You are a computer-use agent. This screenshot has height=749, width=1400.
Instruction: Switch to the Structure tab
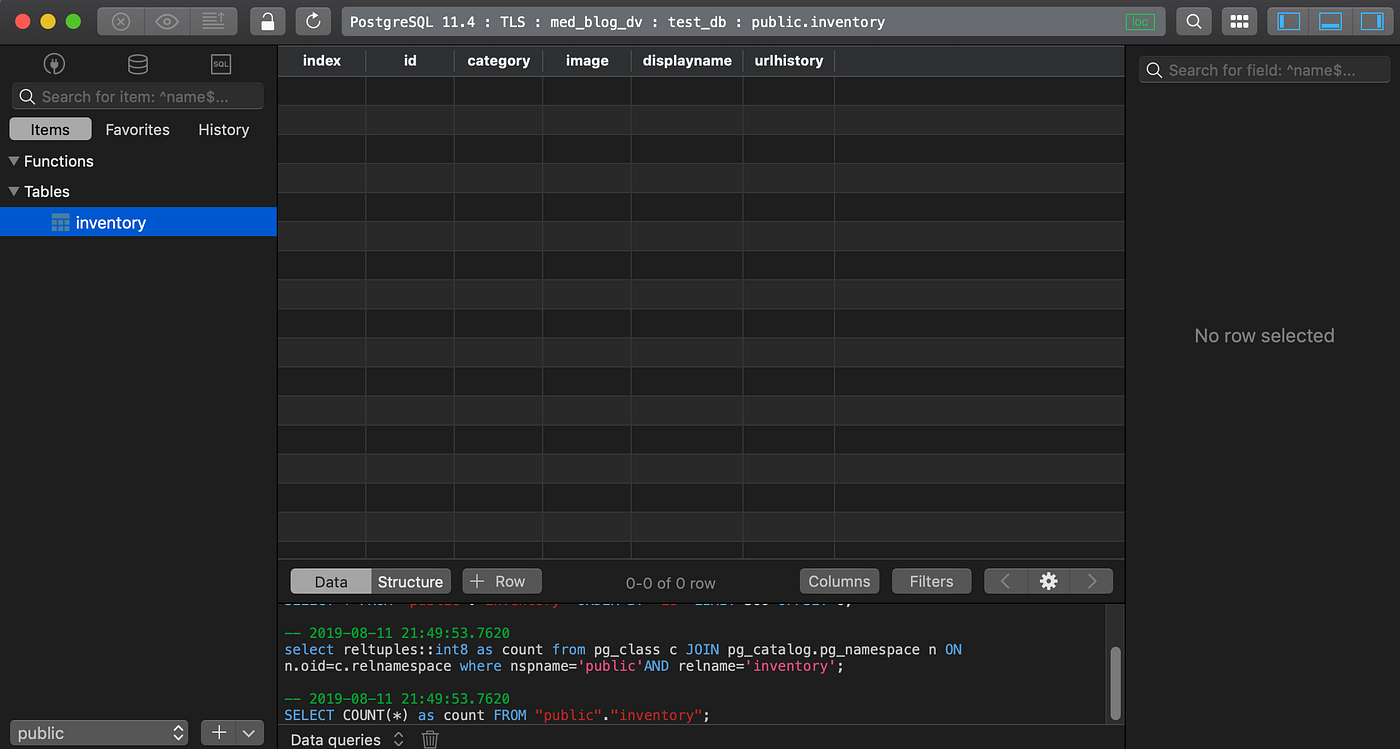(x=410, y=581)
